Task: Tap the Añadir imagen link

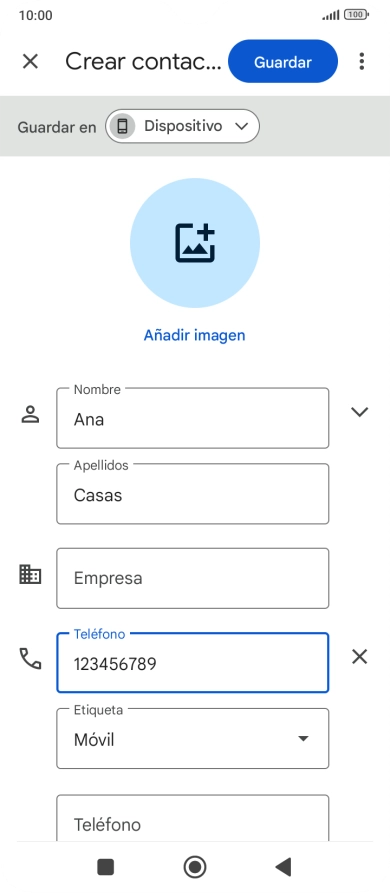Action: click(195, 335)
